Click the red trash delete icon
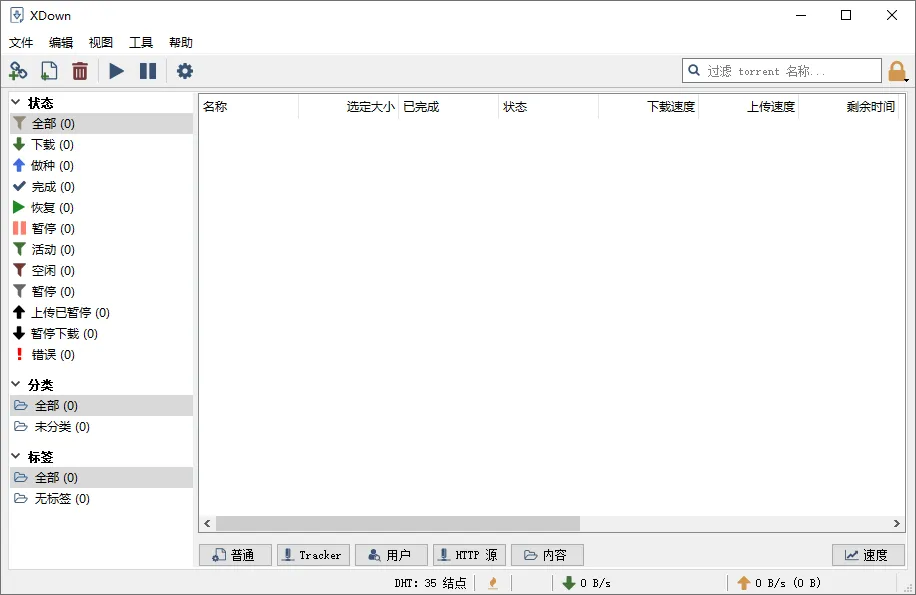Viewport: 916px width, 595px height. pyautogui.click(x=80, y=70)
